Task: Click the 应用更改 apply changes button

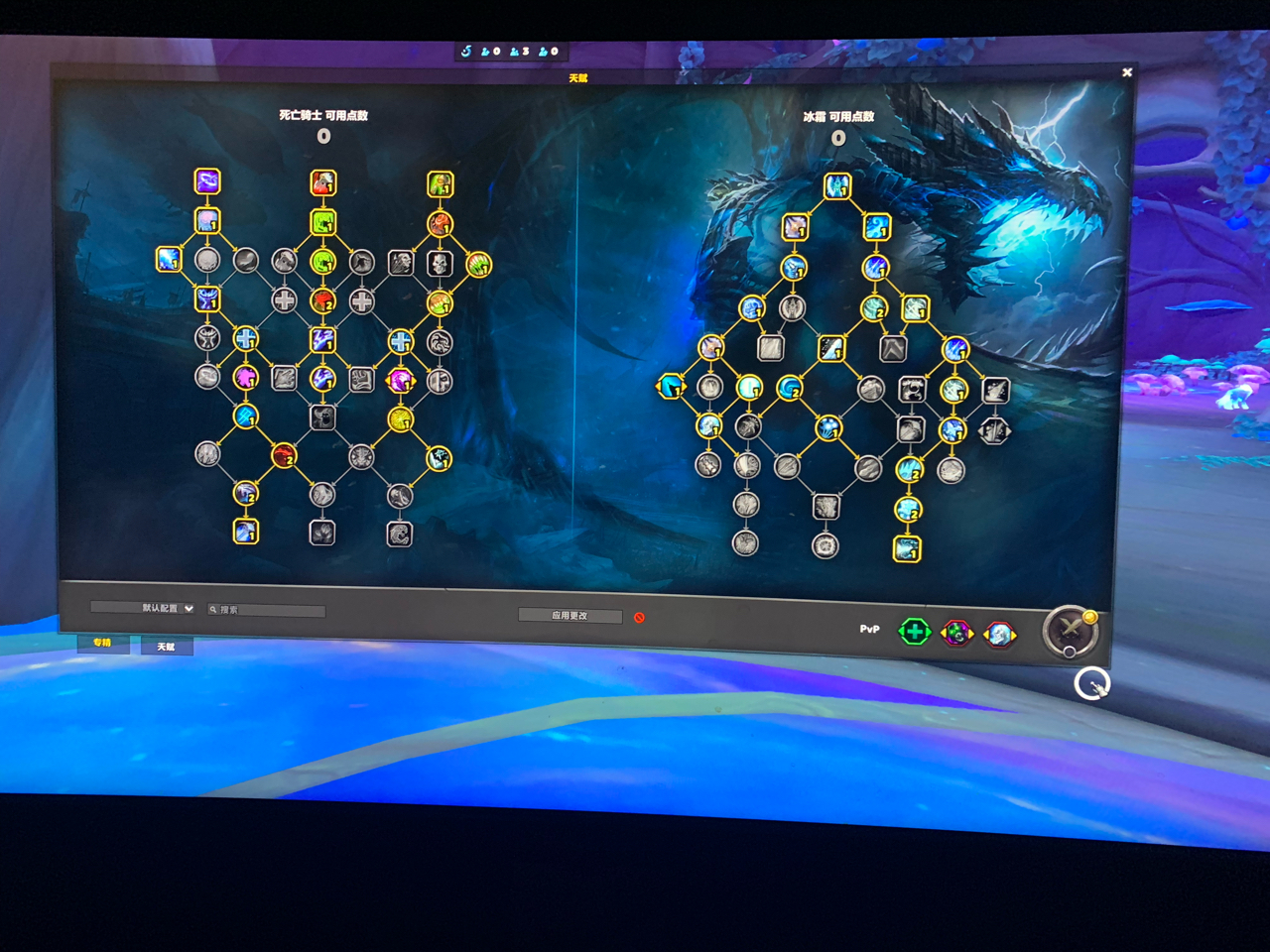Action: (x=571, y=614)
